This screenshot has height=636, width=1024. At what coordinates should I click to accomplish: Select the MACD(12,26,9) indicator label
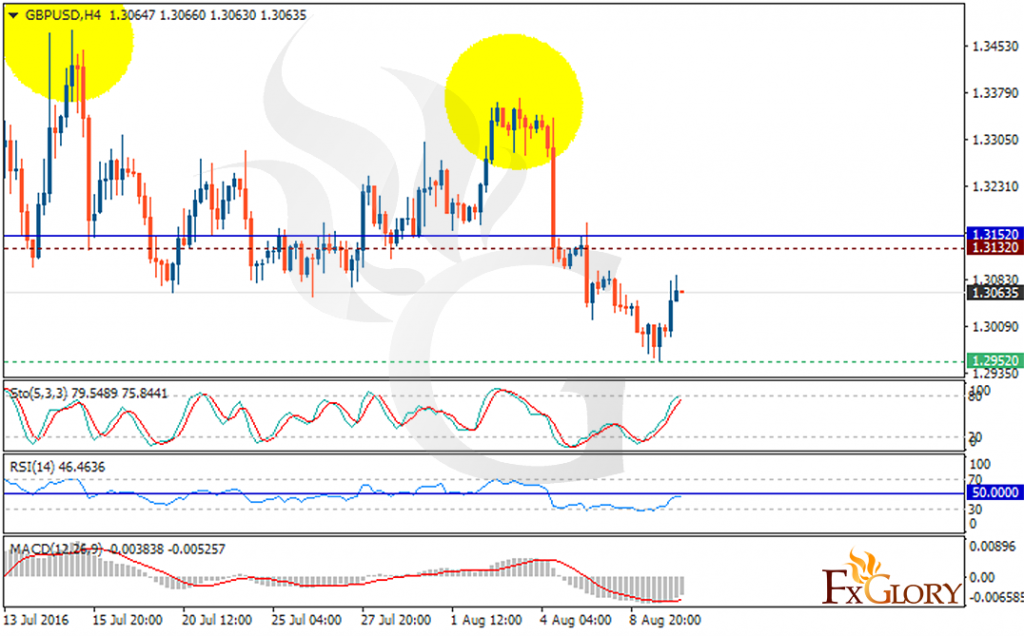pyautogui.click(x=118, y=549)
